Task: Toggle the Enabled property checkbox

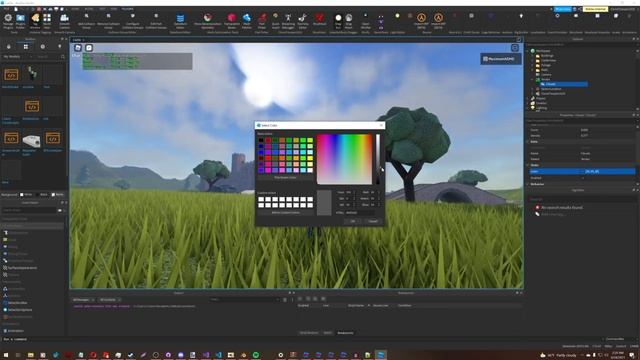Action: point(583,178)
